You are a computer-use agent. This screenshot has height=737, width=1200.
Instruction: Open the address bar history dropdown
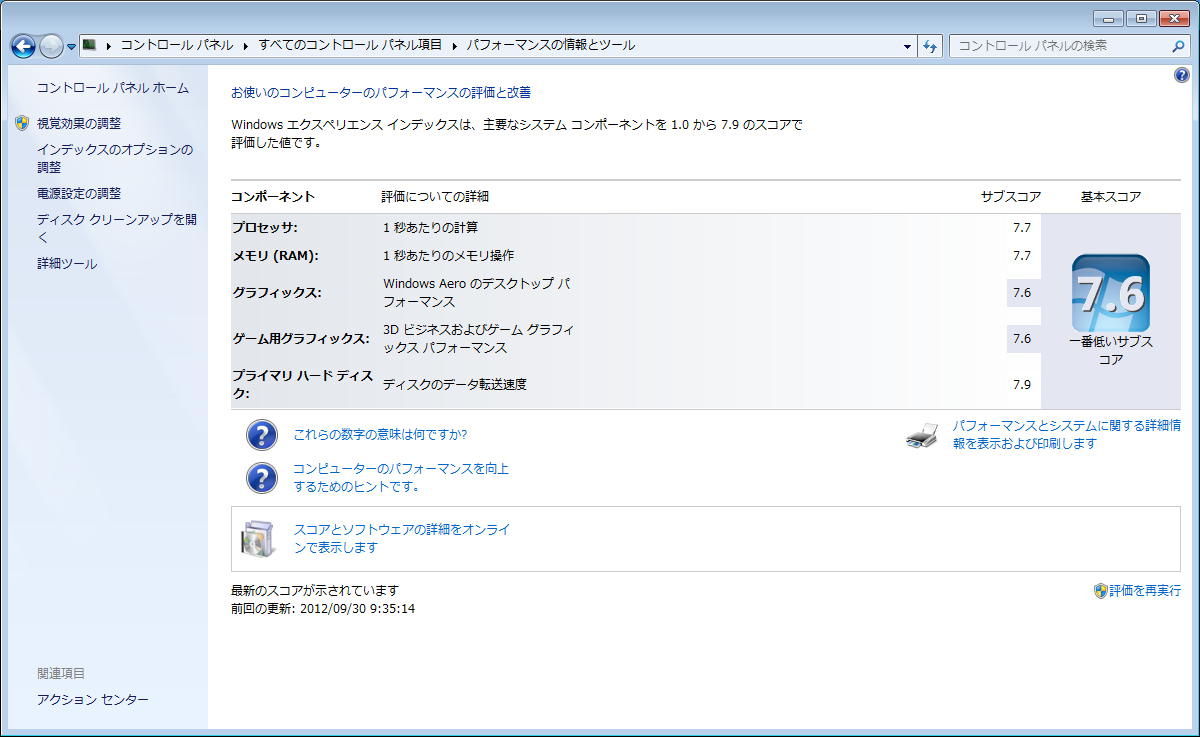pos(907,46)
